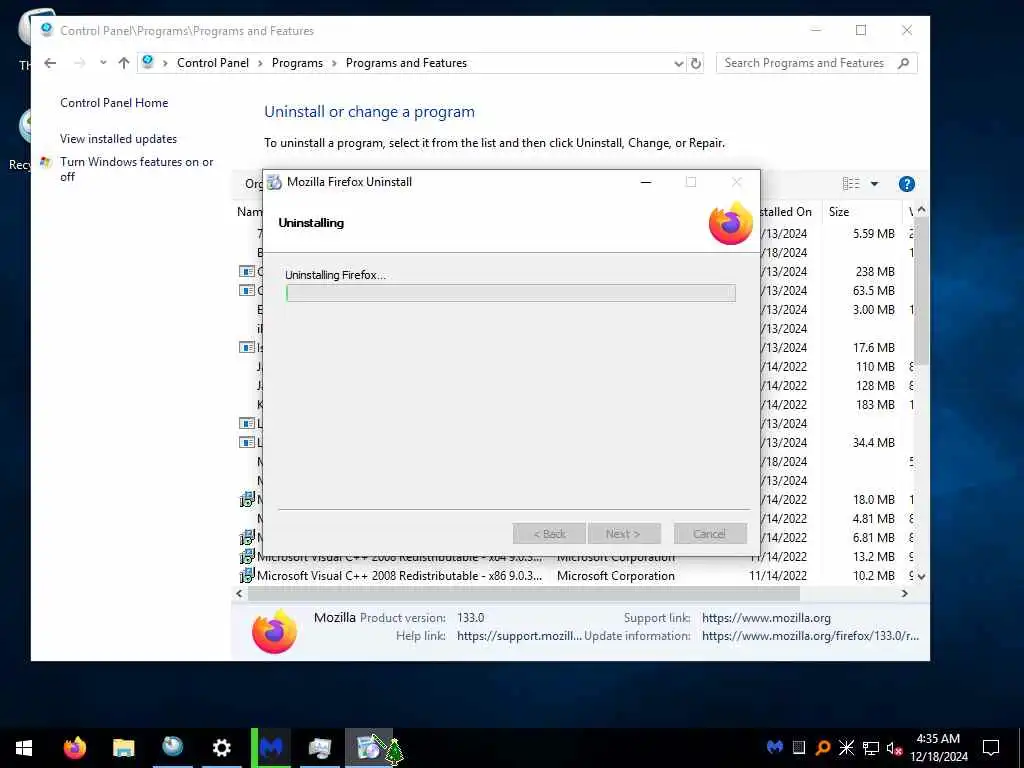The image size is (1024, 768).
Task: Expand the address bar history dropdown
Action: click(x=679, y=63)
